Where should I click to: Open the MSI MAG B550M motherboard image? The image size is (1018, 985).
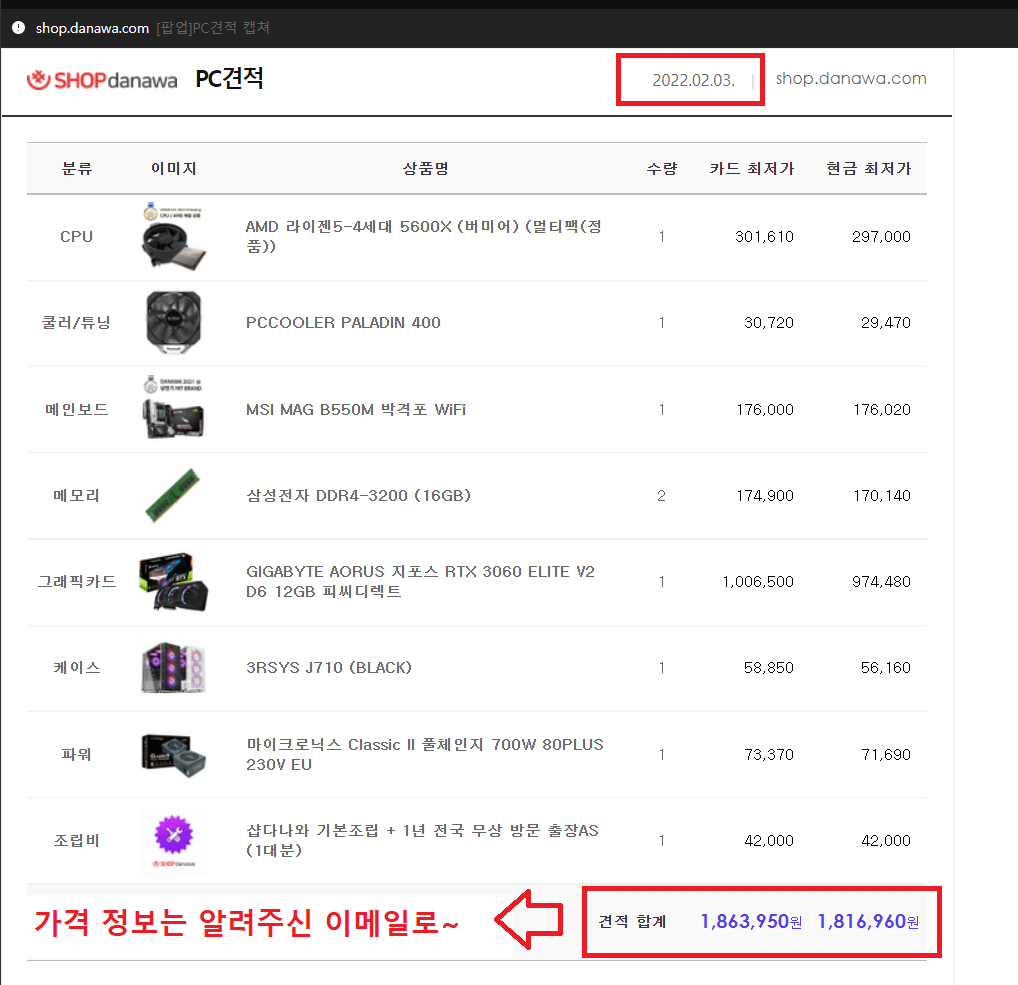click(173, 409)
